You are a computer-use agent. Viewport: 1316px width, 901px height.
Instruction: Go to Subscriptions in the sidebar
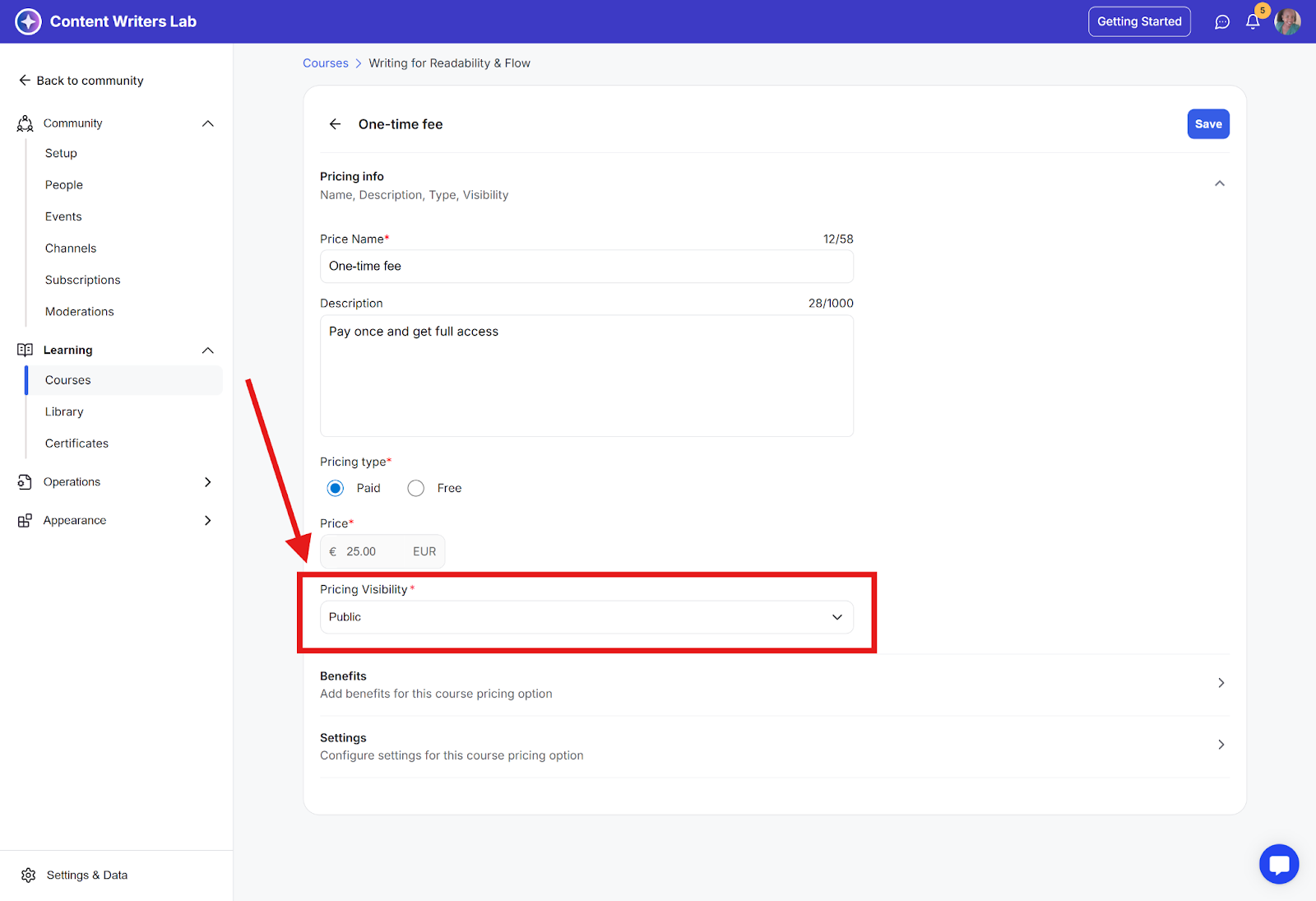click(x=82, y=280)
